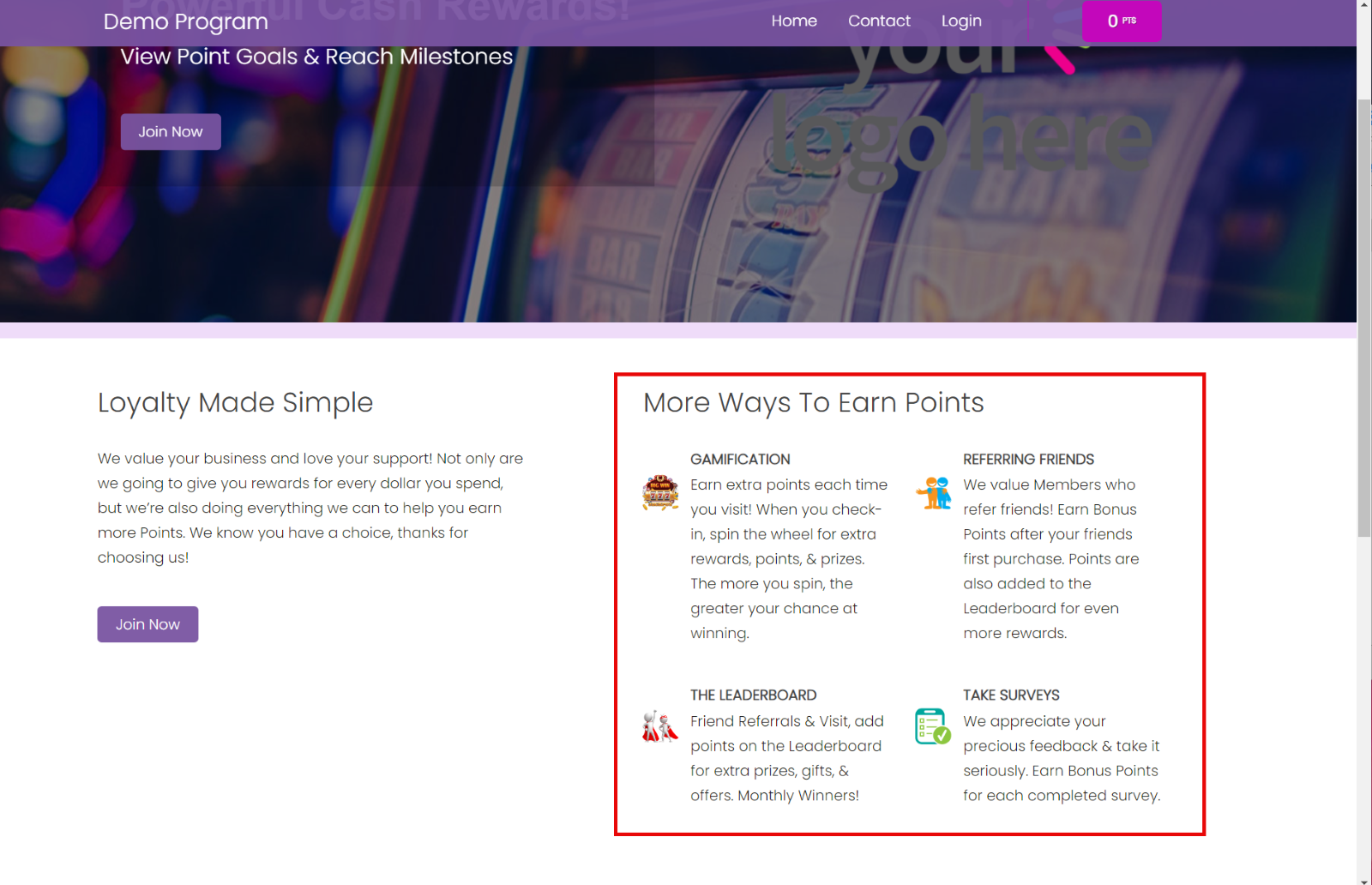Click the Demo Program site title
This screenshot has height=885, width=1372.
point(186,21)
